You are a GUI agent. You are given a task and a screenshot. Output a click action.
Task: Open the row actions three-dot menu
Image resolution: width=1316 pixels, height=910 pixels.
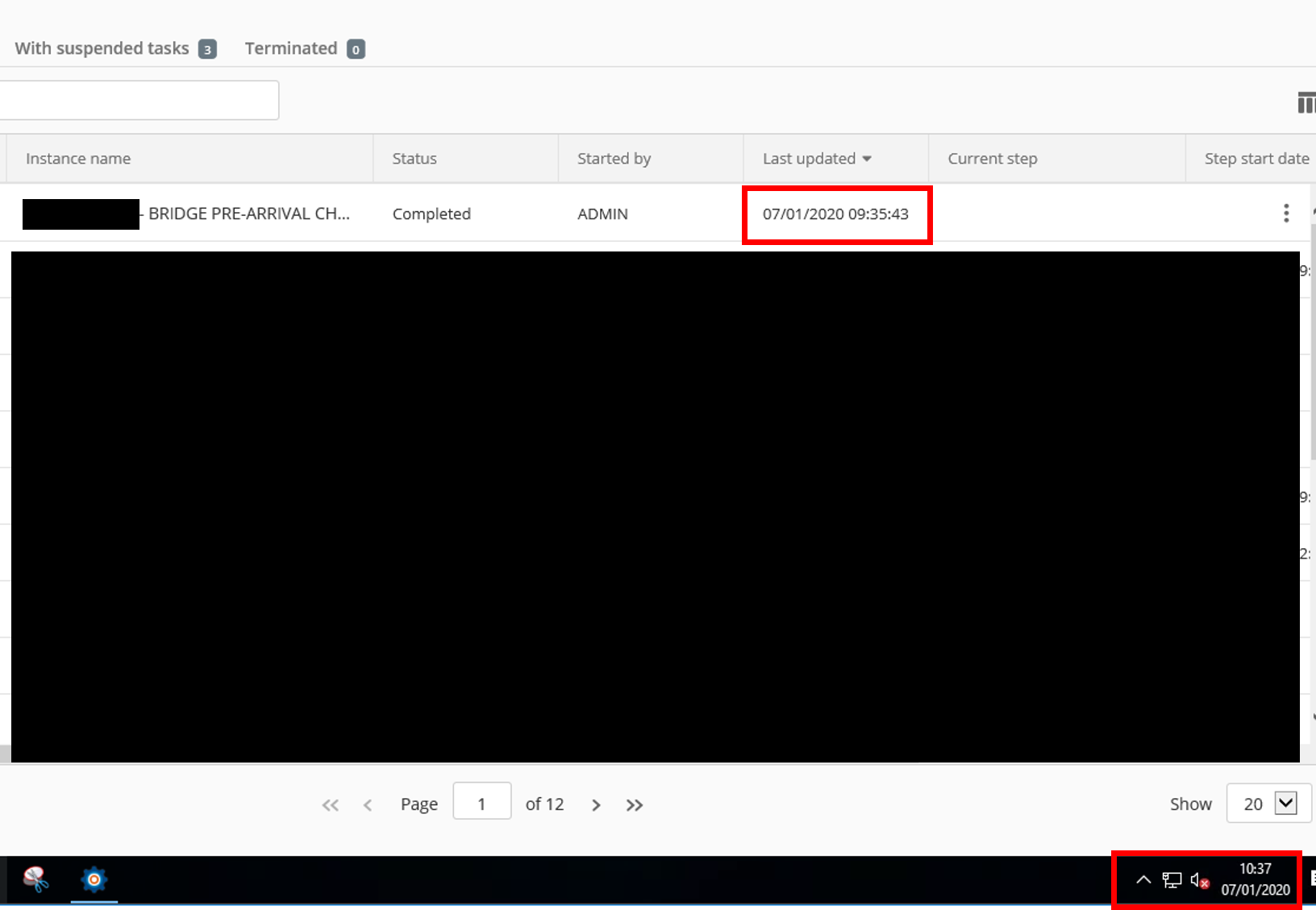click(1286, 214)
